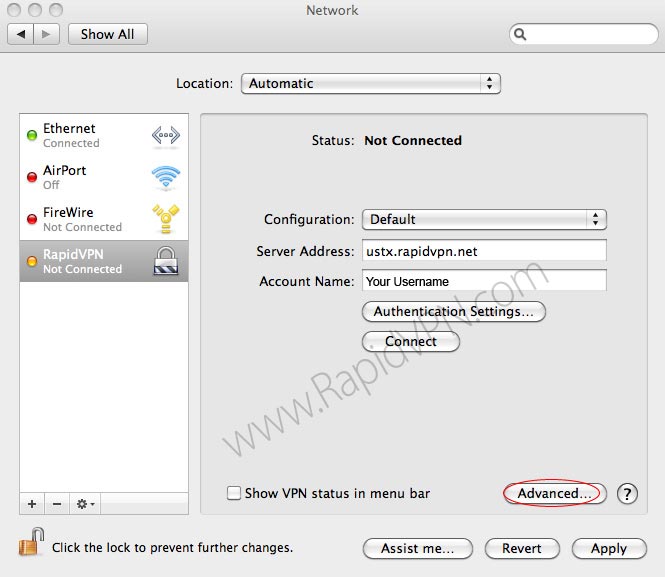Revert network changes
Viewport: 665px width, 577px height.
click(x=522, y=549)
